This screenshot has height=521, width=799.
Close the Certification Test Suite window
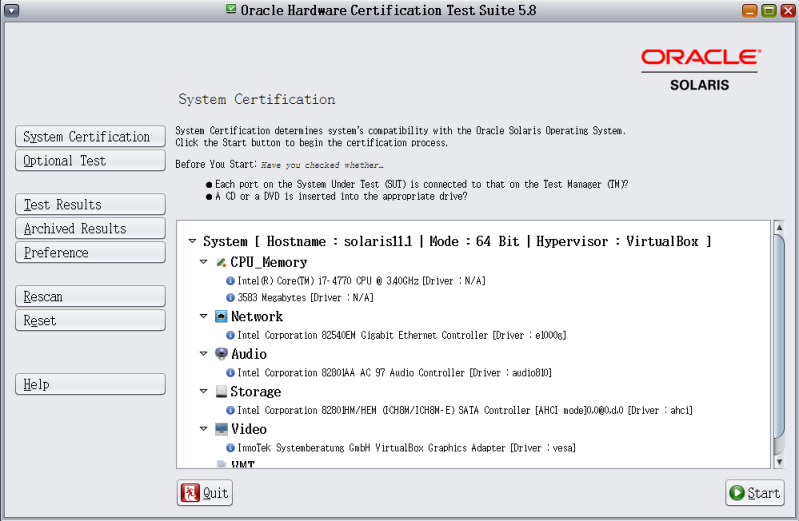(788, 10)
